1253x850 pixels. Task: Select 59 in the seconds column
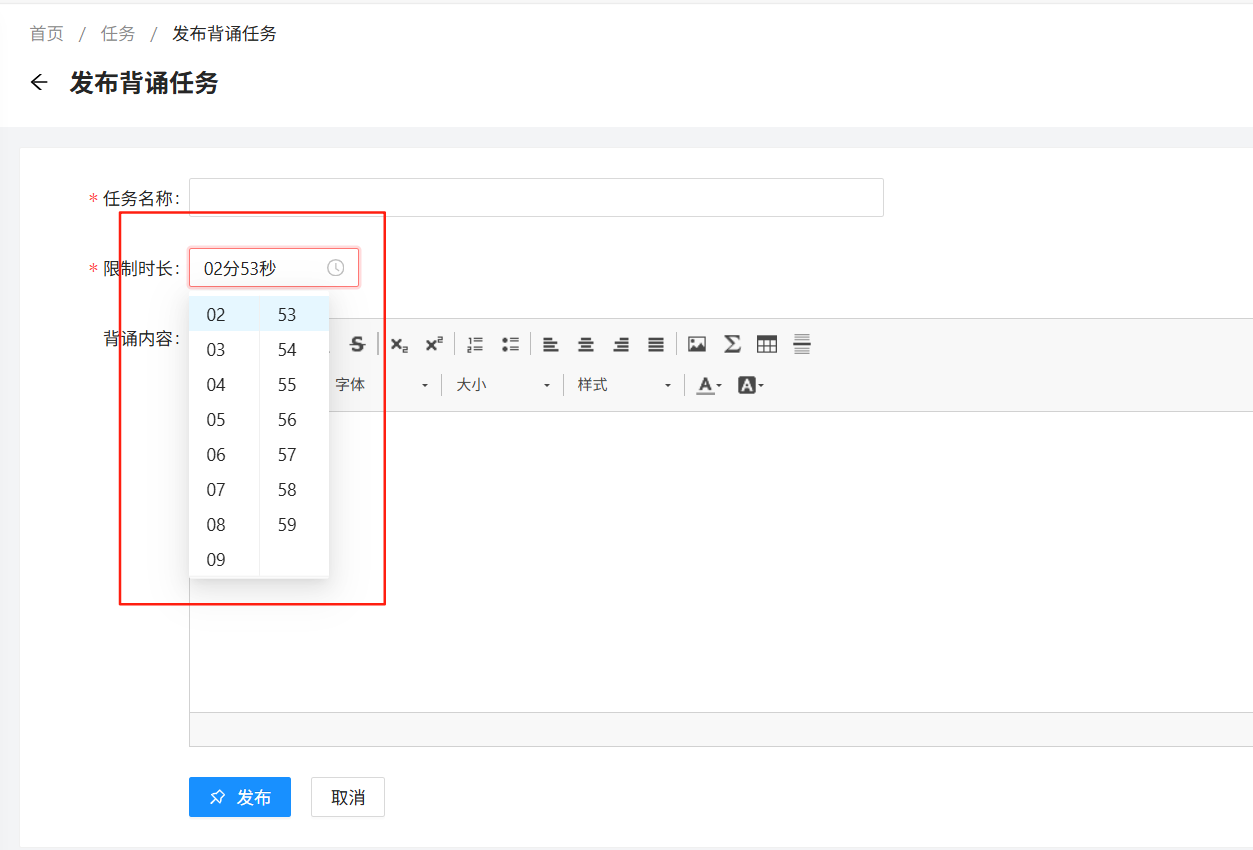coord(294,524)
